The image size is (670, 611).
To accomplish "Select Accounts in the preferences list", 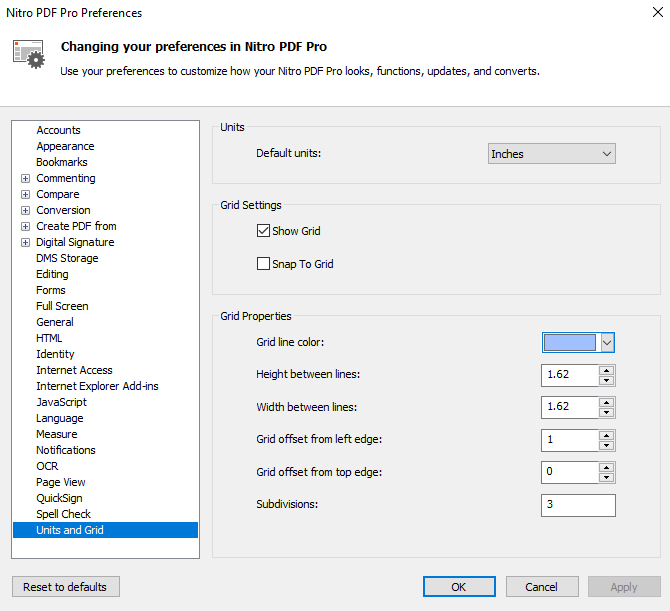I will click(x=58, y=130).
